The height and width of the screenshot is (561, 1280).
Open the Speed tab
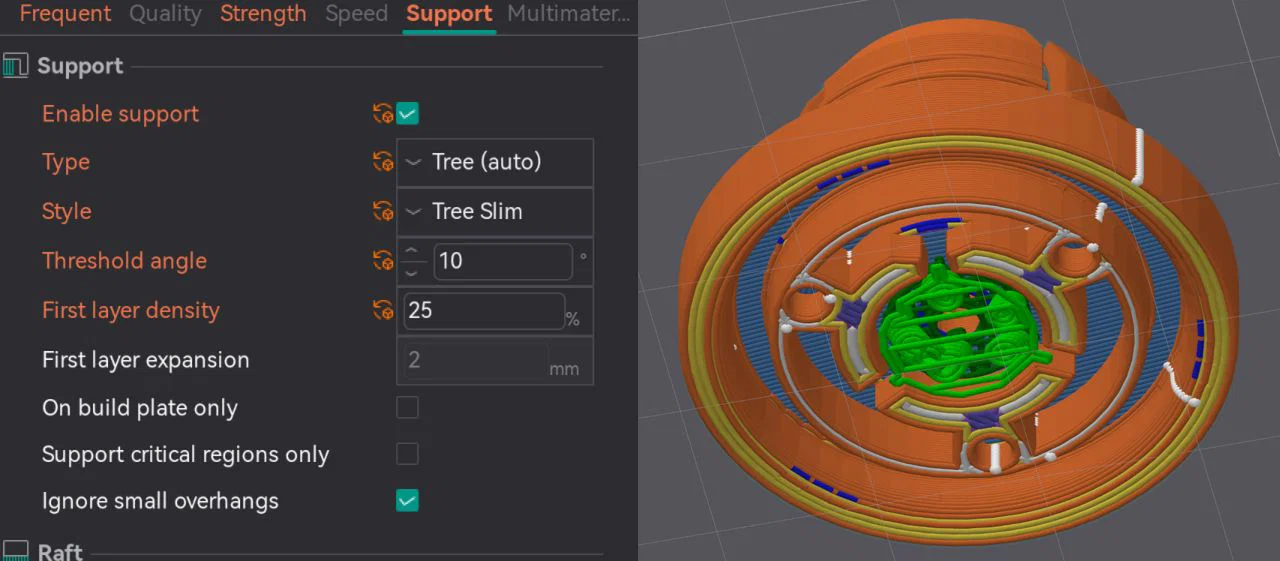(356, 14)
